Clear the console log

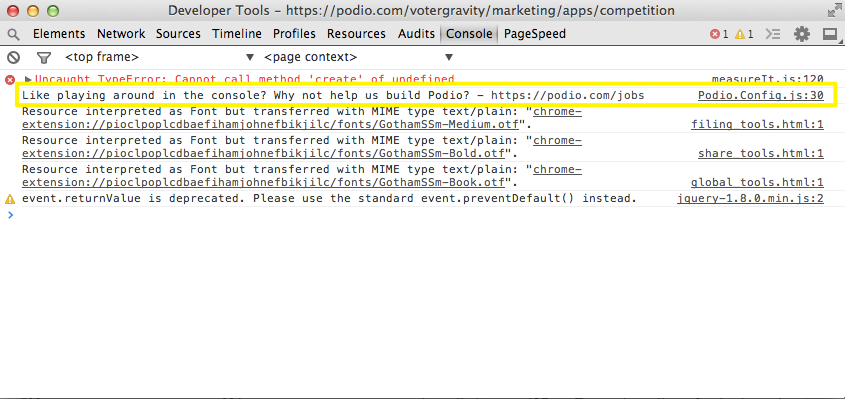13,57
